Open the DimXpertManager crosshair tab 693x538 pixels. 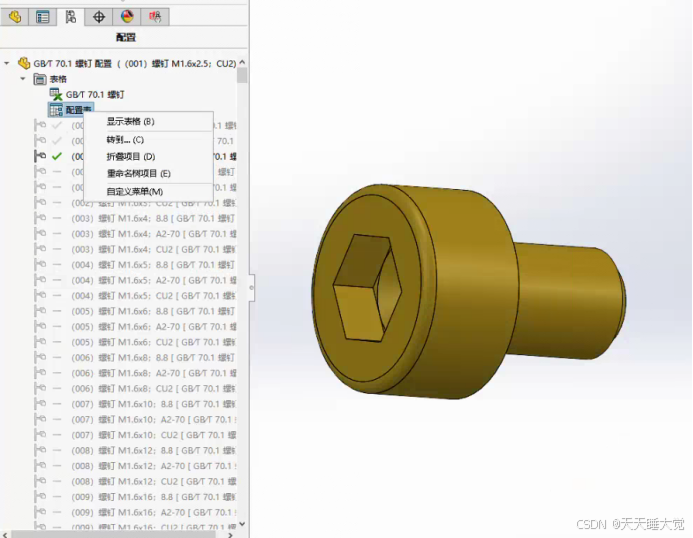click(99, 17)
